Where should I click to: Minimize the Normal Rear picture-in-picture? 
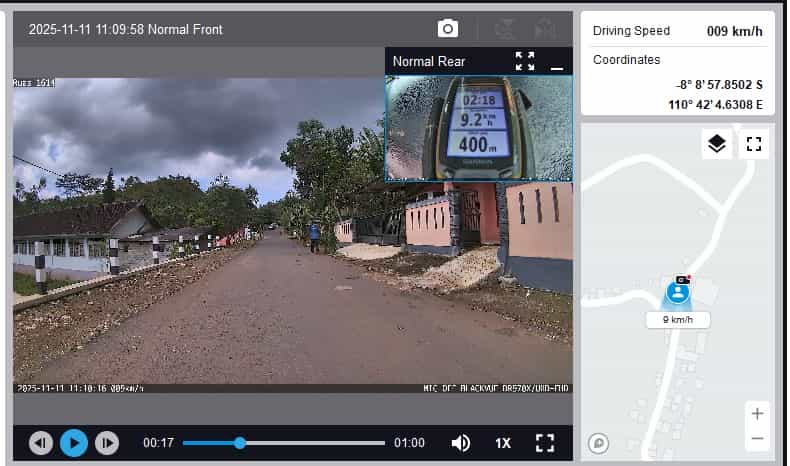557,64
